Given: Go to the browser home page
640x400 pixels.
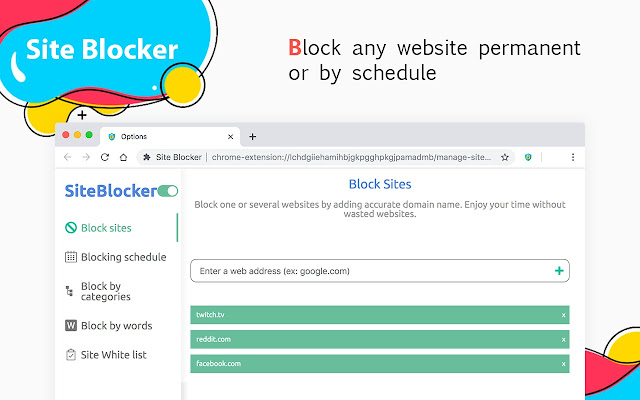Looking at the screenshot, I should click(x=123, y=157).
